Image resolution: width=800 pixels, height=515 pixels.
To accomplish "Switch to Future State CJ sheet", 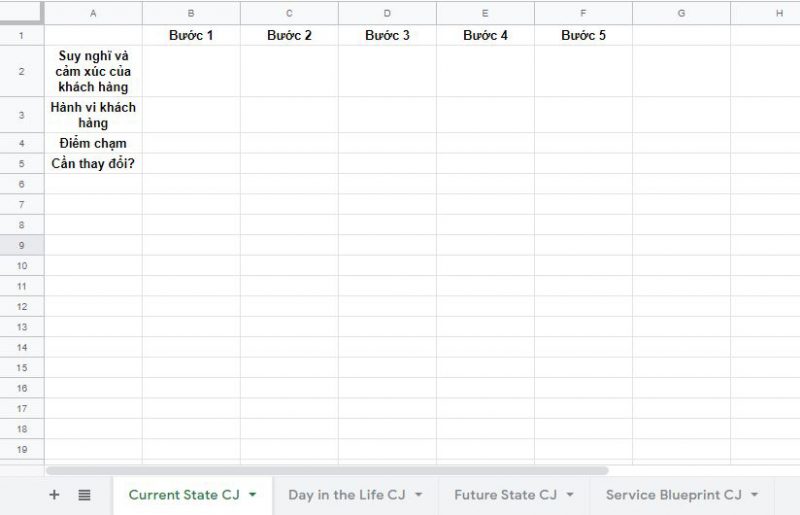I will [x=506, y=495].
